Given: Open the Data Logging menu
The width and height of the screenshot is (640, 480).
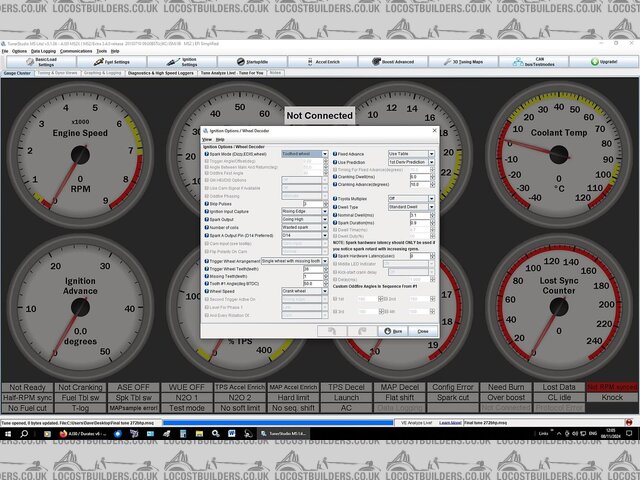Looking at the screenshot, I should [x=43, y=50].
